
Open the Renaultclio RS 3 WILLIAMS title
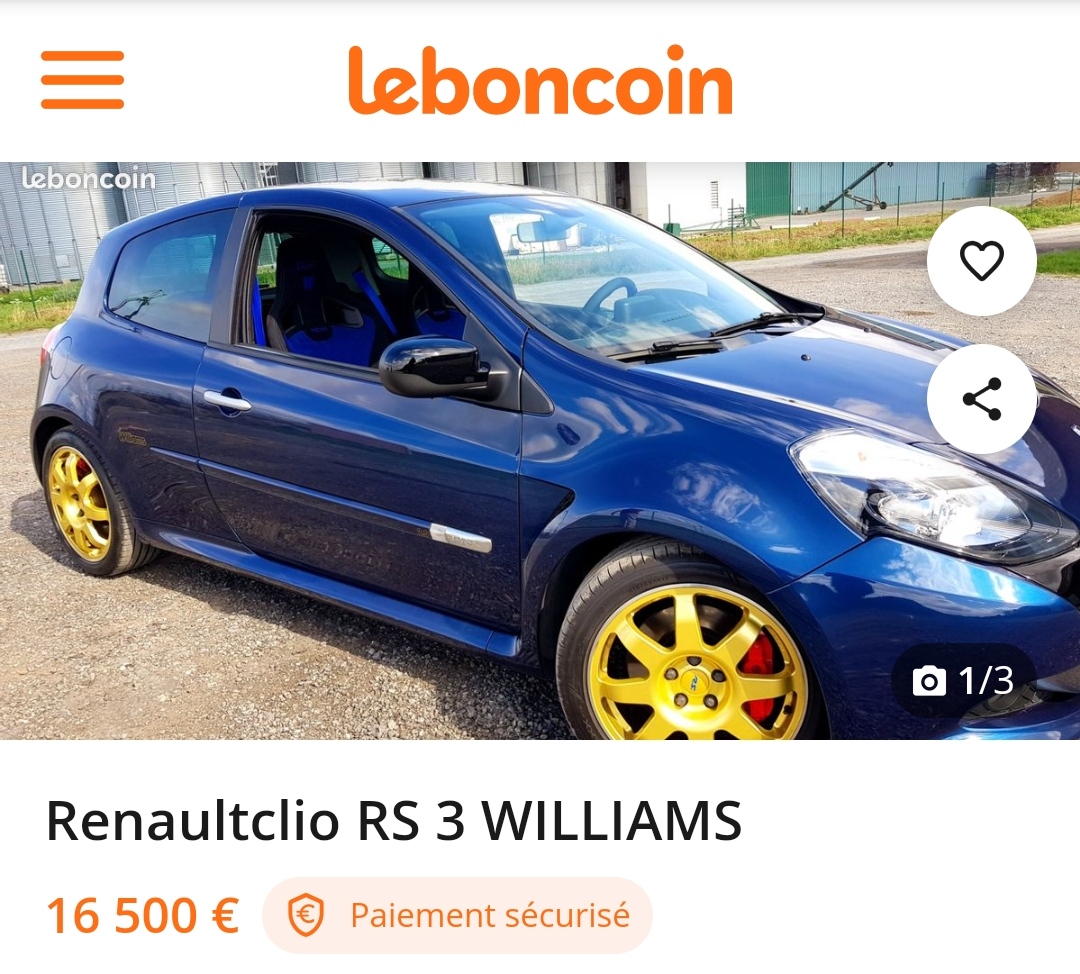[x=394, y=820]
